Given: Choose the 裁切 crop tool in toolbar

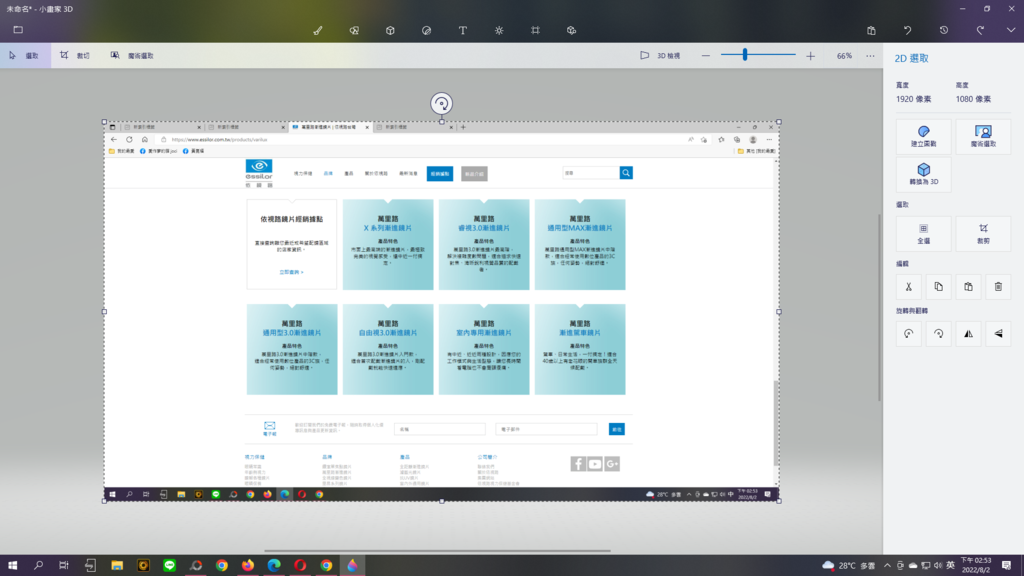Looking at the screenshot, I should (75, 56).
